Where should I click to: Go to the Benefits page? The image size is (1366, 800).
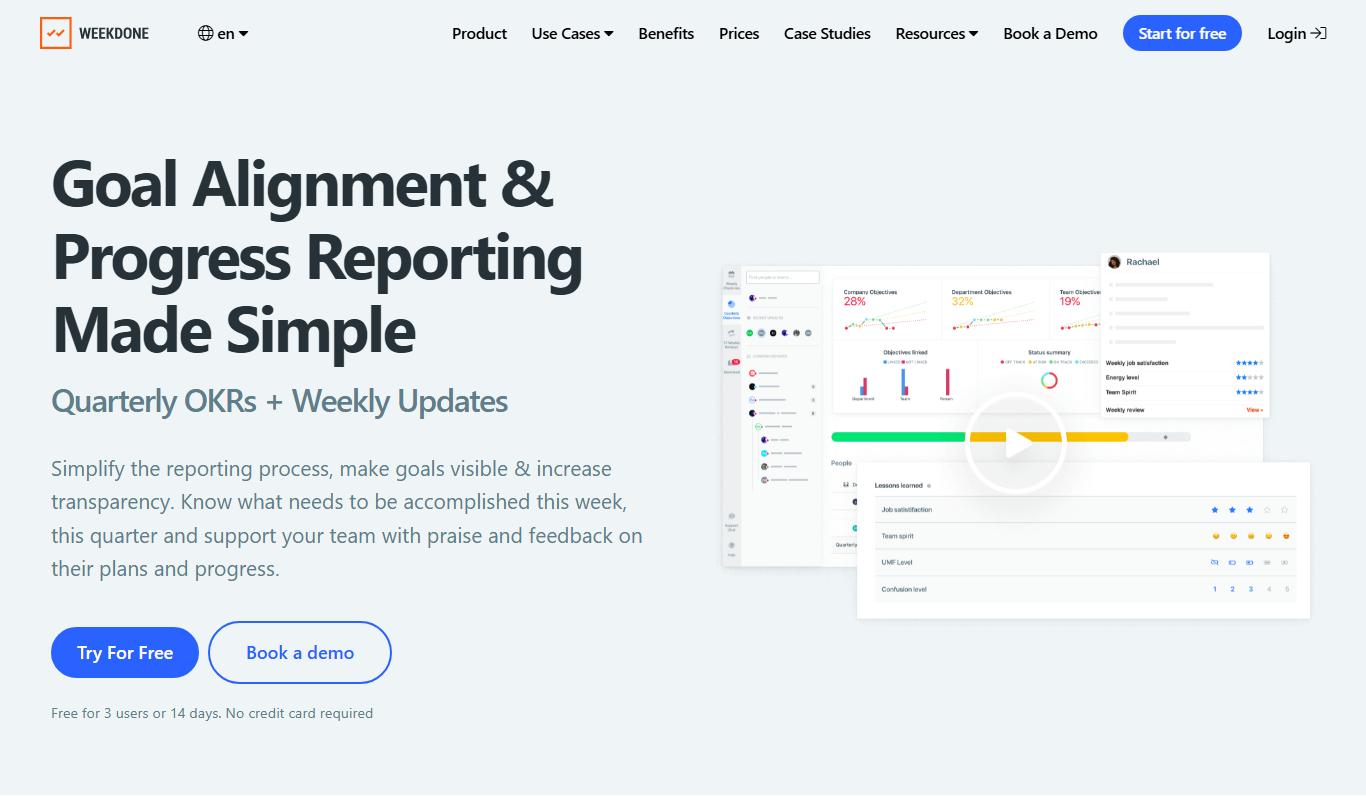coord(666,33)
